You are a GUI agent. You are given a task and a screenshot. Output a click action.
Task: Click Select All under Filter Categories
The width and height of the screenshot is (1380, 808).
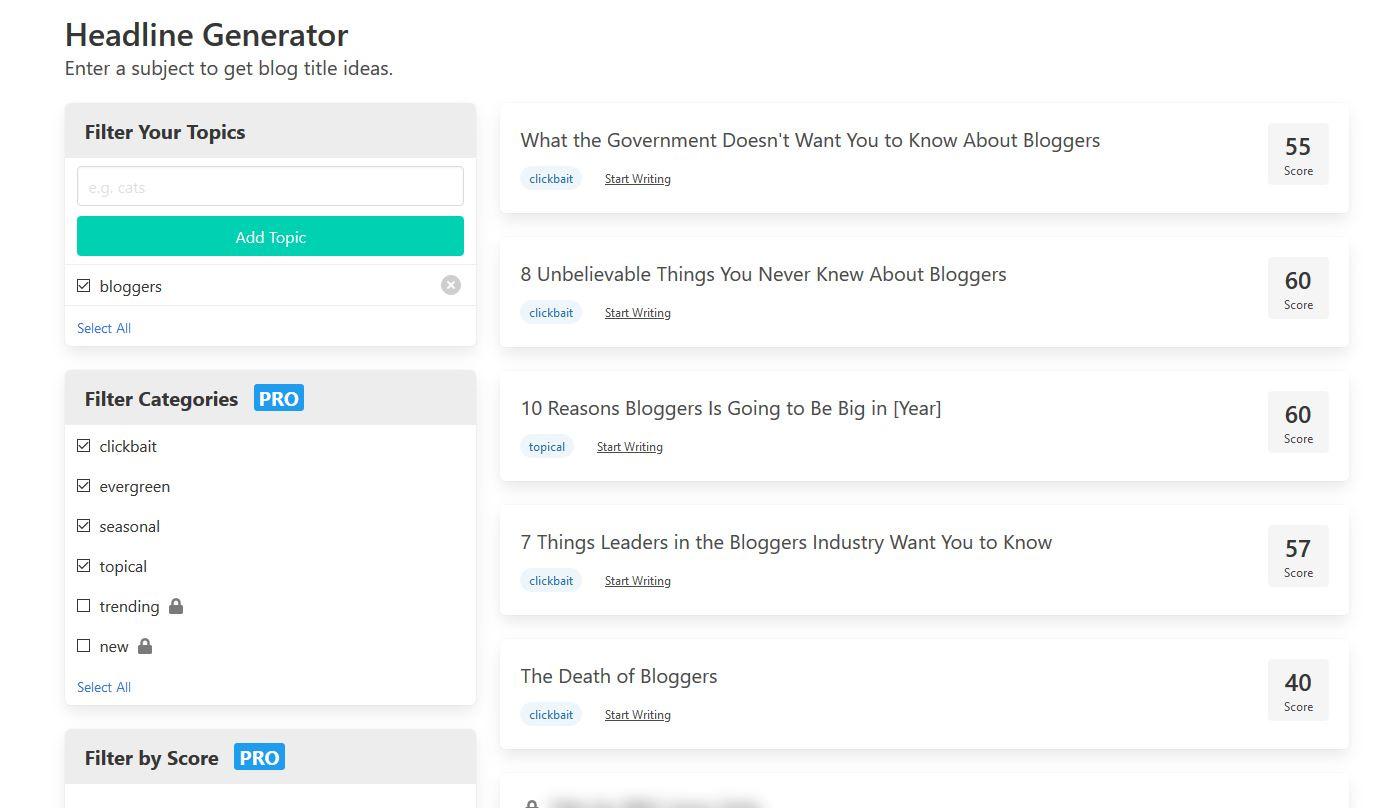click(x=103, y=687)
